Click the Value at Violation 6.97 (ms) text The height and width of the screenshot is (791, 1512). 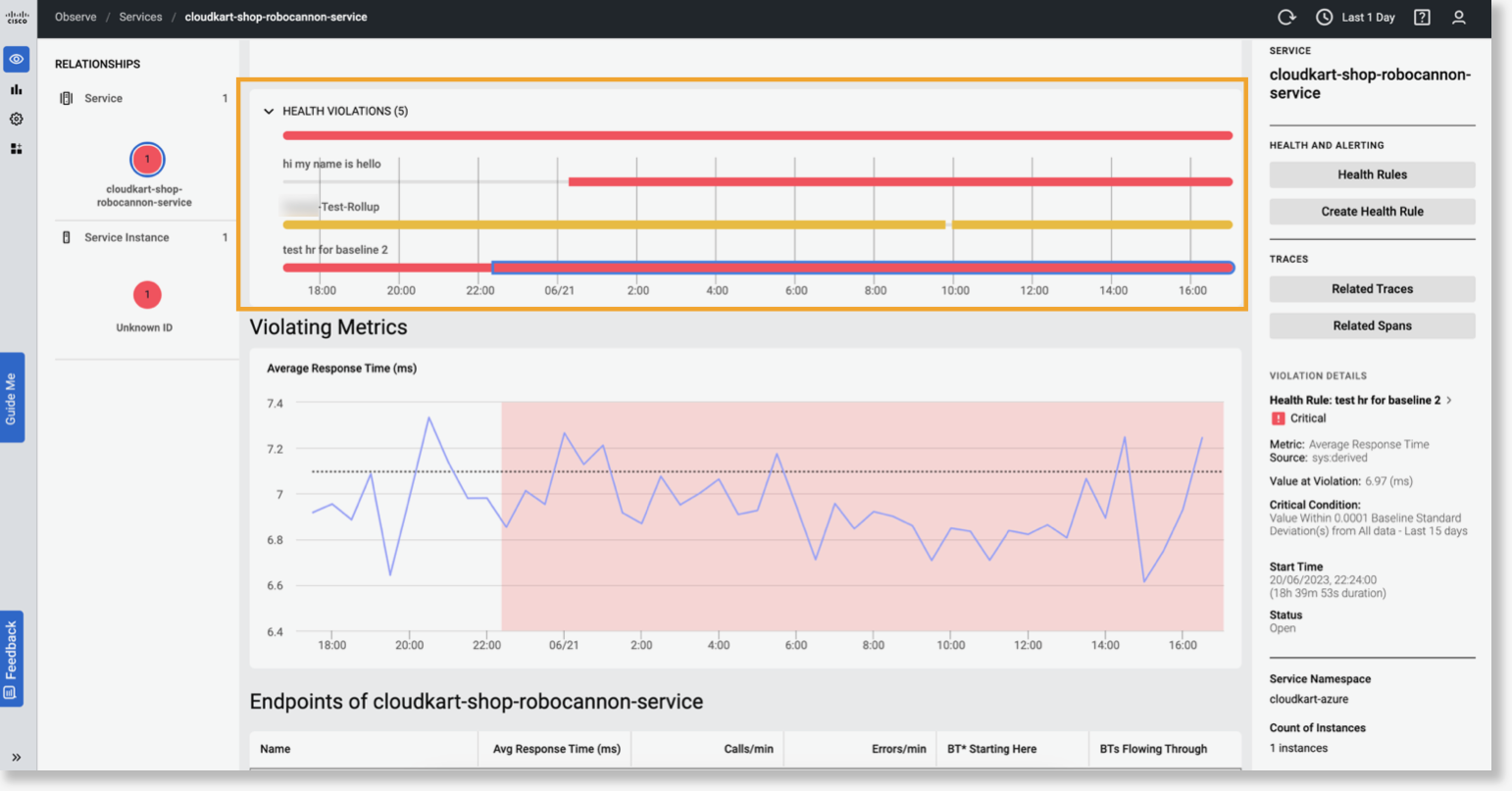click(x=1341, y=481)
